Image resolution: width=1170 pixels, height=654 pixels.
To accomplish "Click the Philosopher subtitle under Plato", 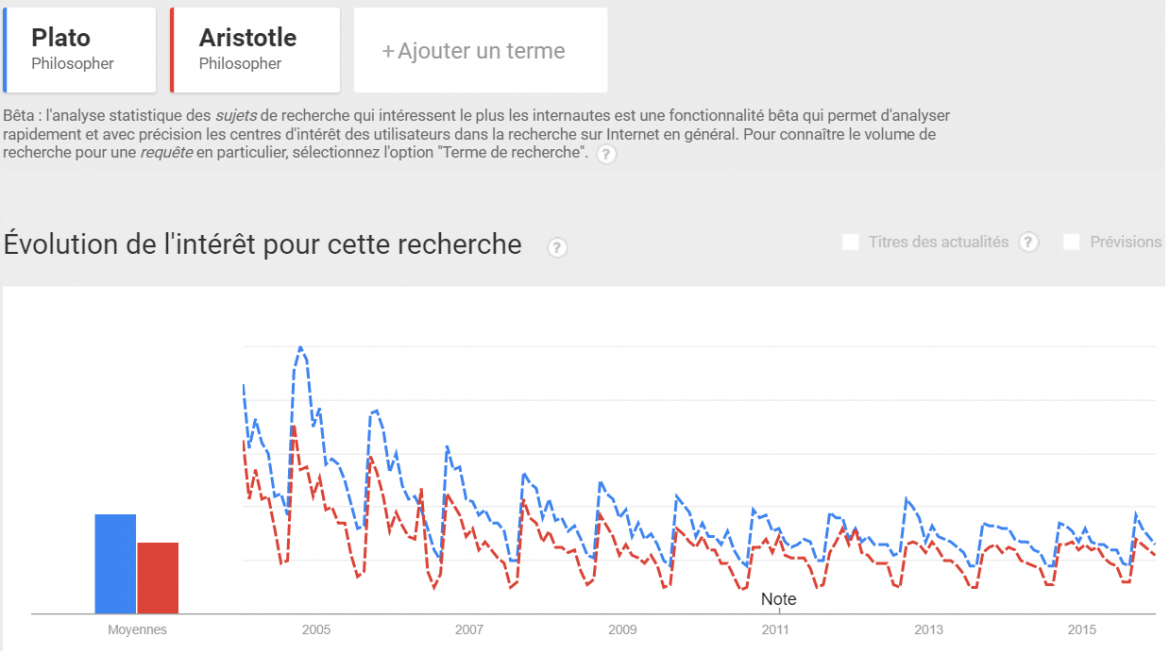I will click(x=72, y=64).
